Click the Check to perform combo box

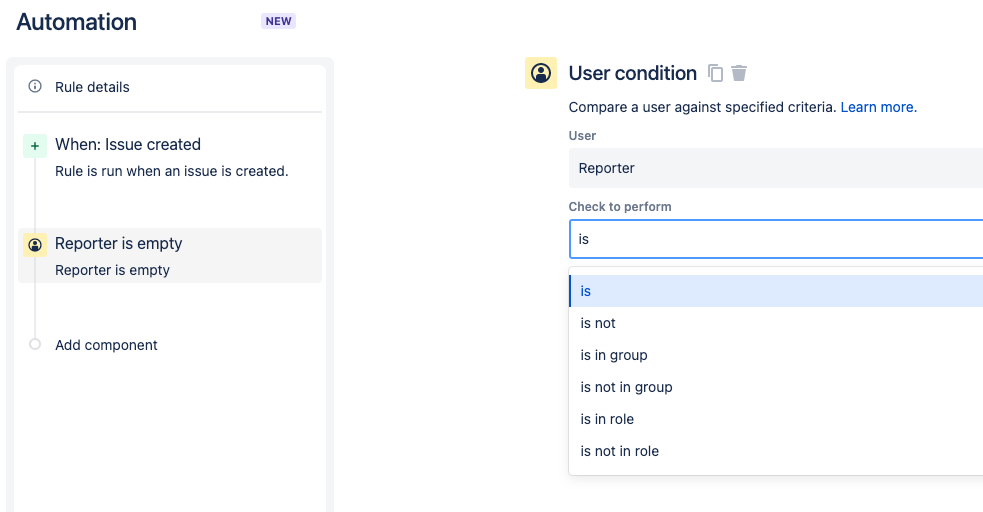coord(775,239)
